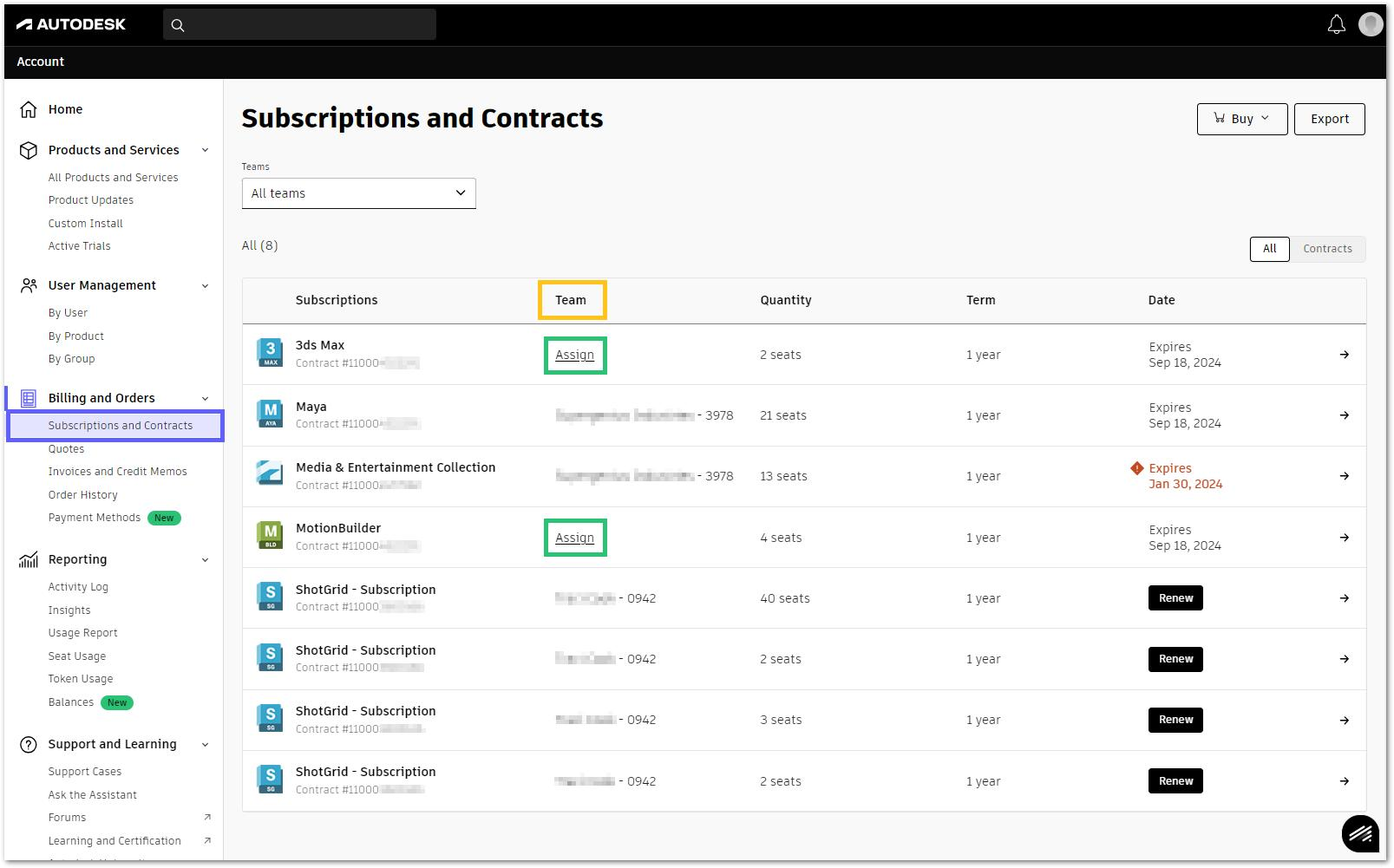The height and width of the screenshot is (868, 1394).
Task: Go to All Products and Services
Action: [114, 178]
